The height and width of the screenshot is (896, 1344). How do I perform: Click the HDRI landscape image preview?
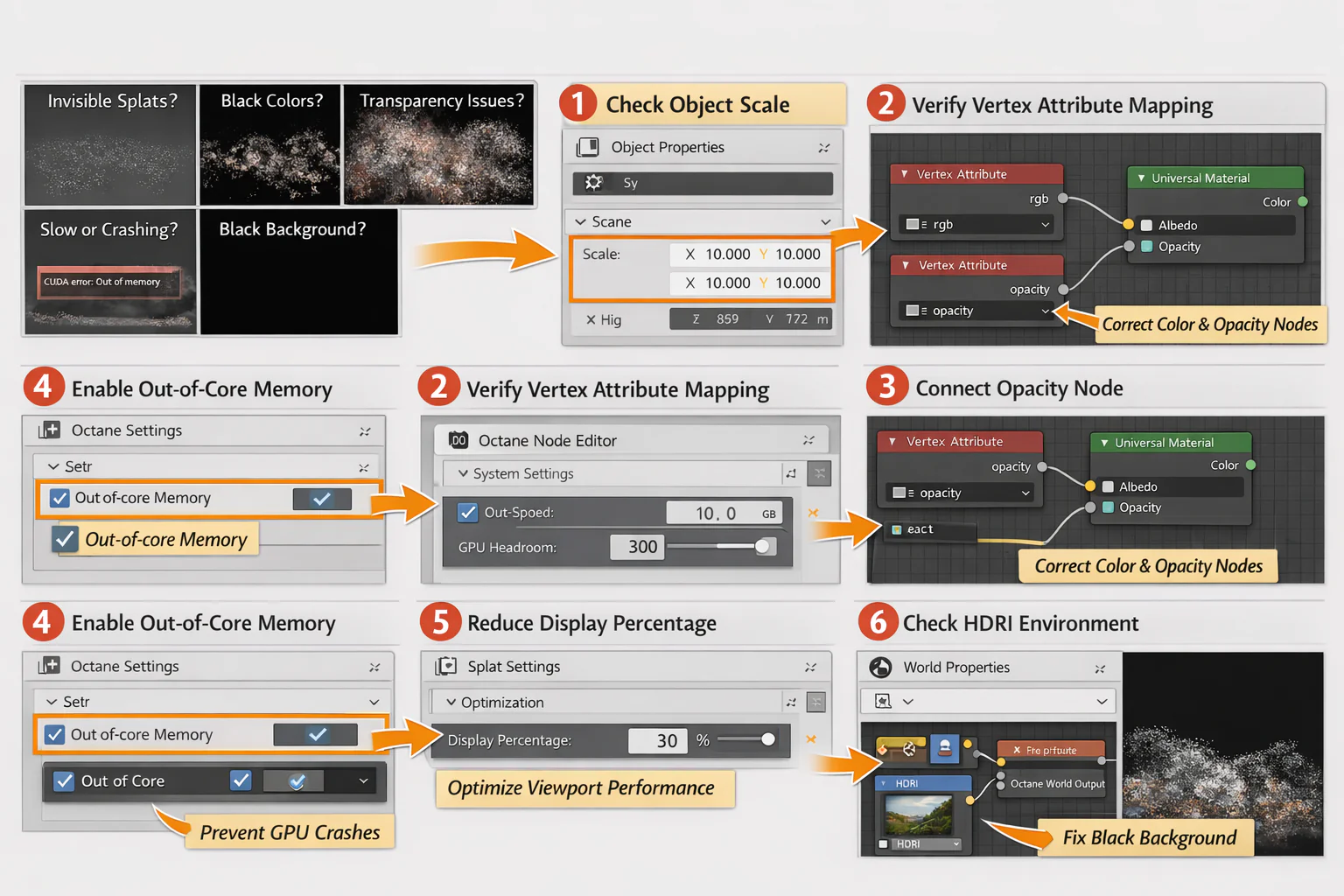[x=920, y=814]
